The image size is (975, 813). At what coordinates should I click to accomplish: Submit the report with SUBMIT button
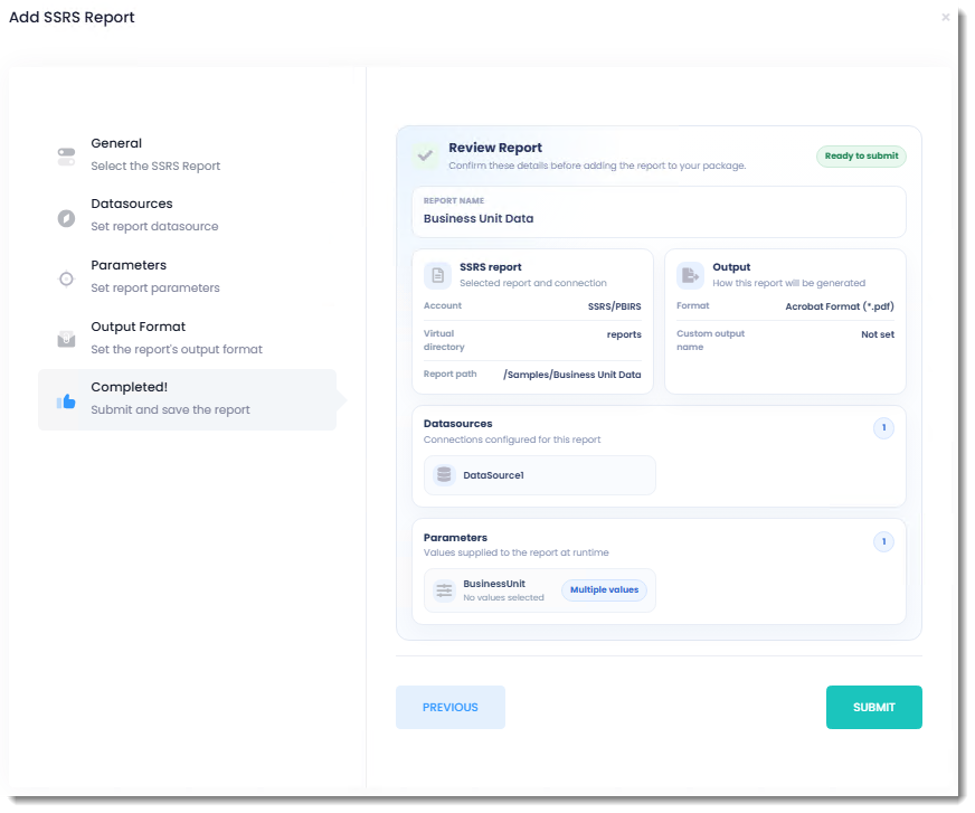pyautogui.click(x=874, y=707)
